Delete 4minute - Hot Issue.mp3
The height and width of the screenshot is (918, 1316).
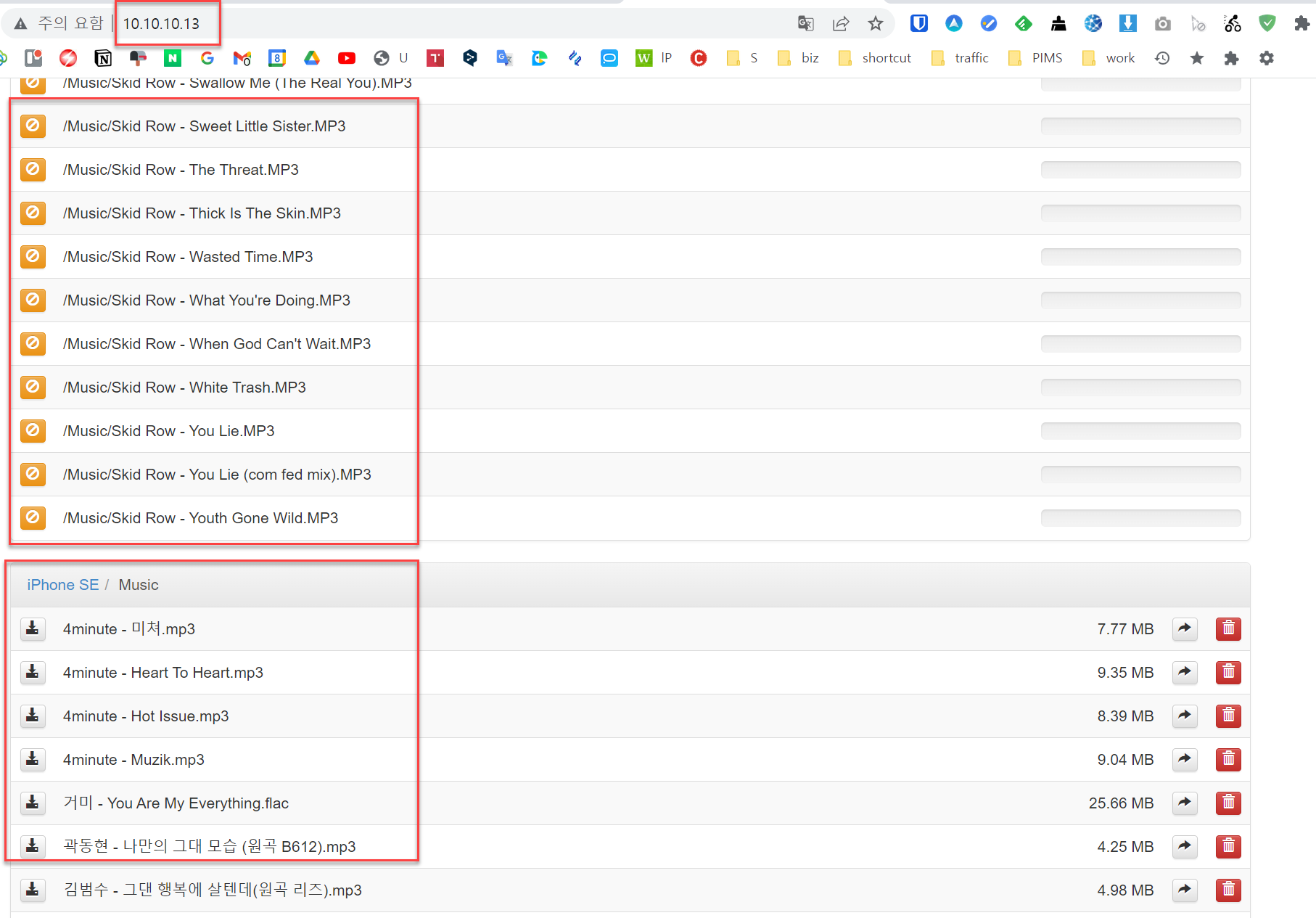[1228, 716]
